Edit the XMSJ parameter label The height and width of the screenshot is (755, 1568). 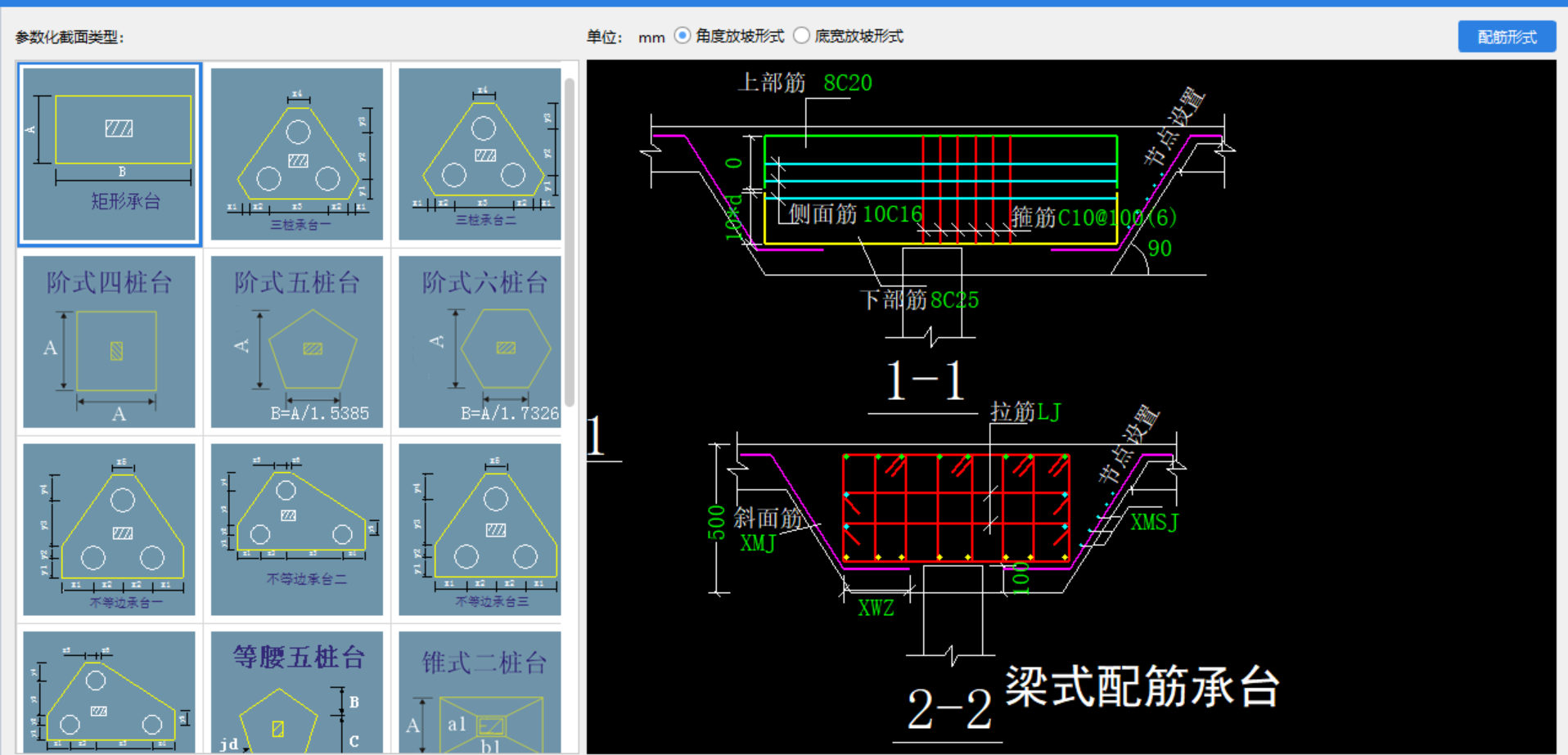pos(1155,522)
